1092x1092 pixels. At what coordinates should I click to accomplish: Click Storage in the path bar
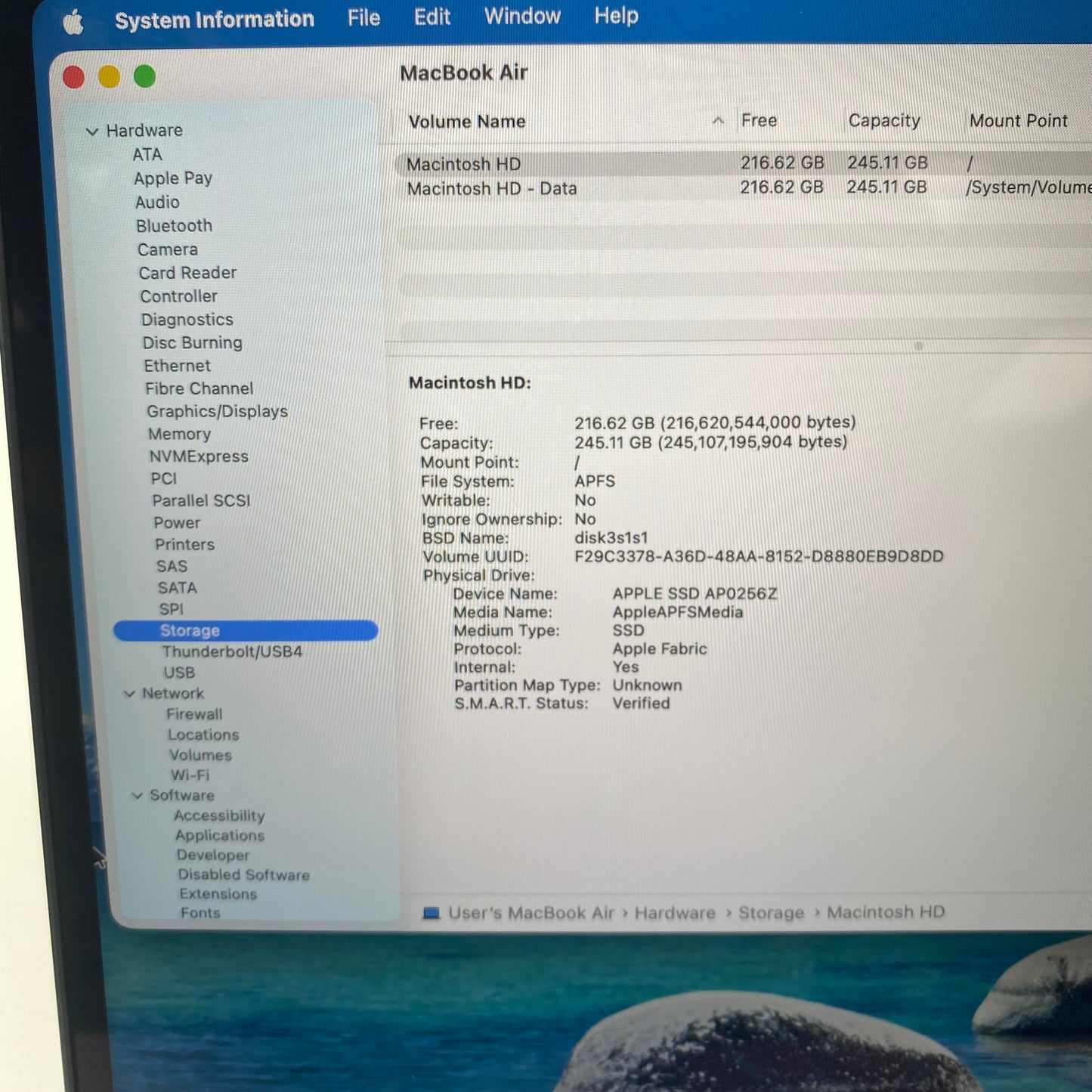pyautogui.click(x=771, y=913)
